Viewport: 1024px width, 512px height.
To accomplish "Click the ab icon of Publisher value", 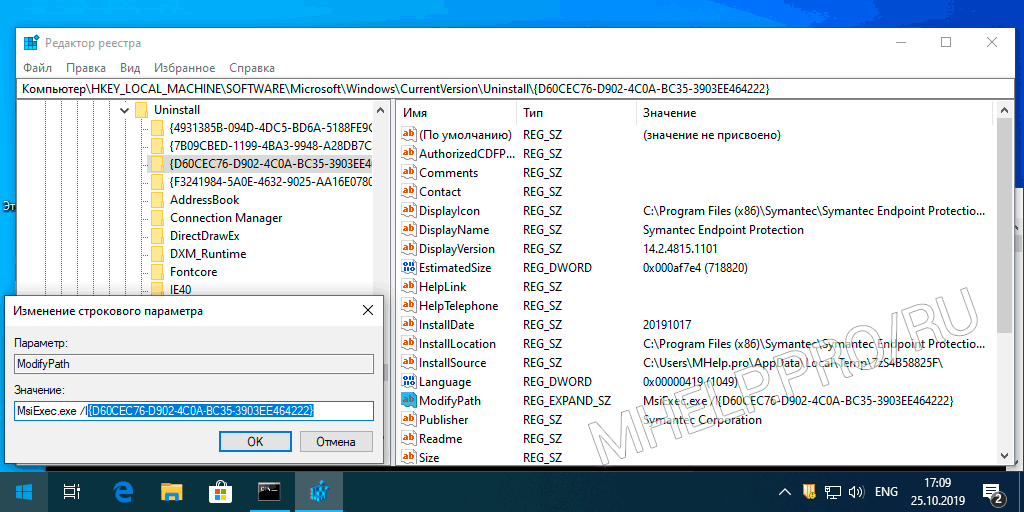I will (409, 419).
